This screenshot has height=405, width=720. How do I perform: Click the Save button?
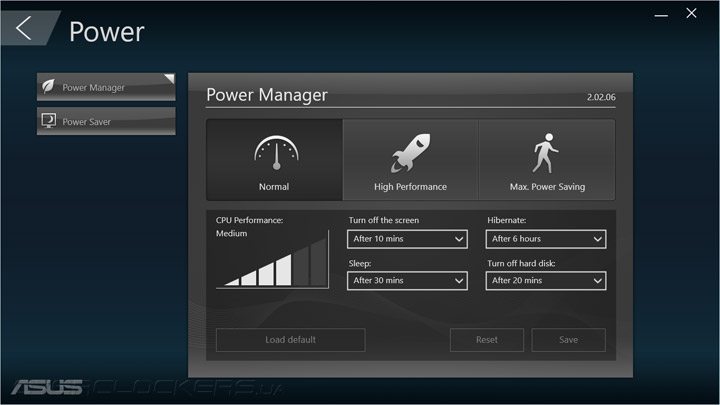(568, 340)
